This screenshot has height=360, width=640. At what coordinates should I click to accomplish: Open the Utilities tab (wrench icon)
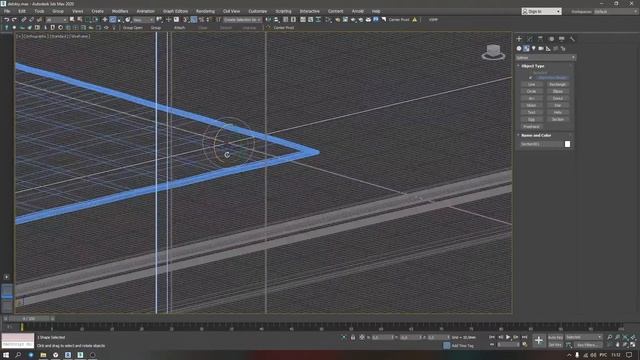tap(572, 39)
